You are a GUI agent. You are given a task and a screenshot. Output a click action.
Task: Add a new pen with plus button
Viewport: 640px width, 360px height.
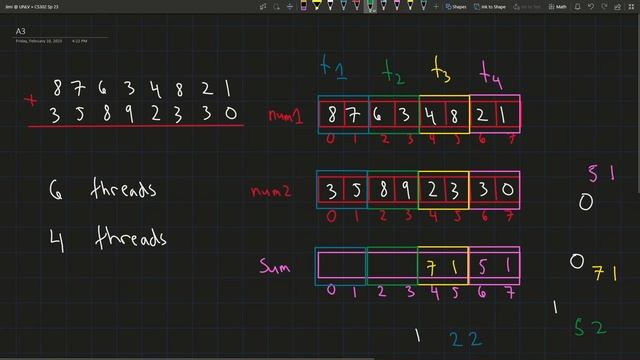tap(436, 7)
